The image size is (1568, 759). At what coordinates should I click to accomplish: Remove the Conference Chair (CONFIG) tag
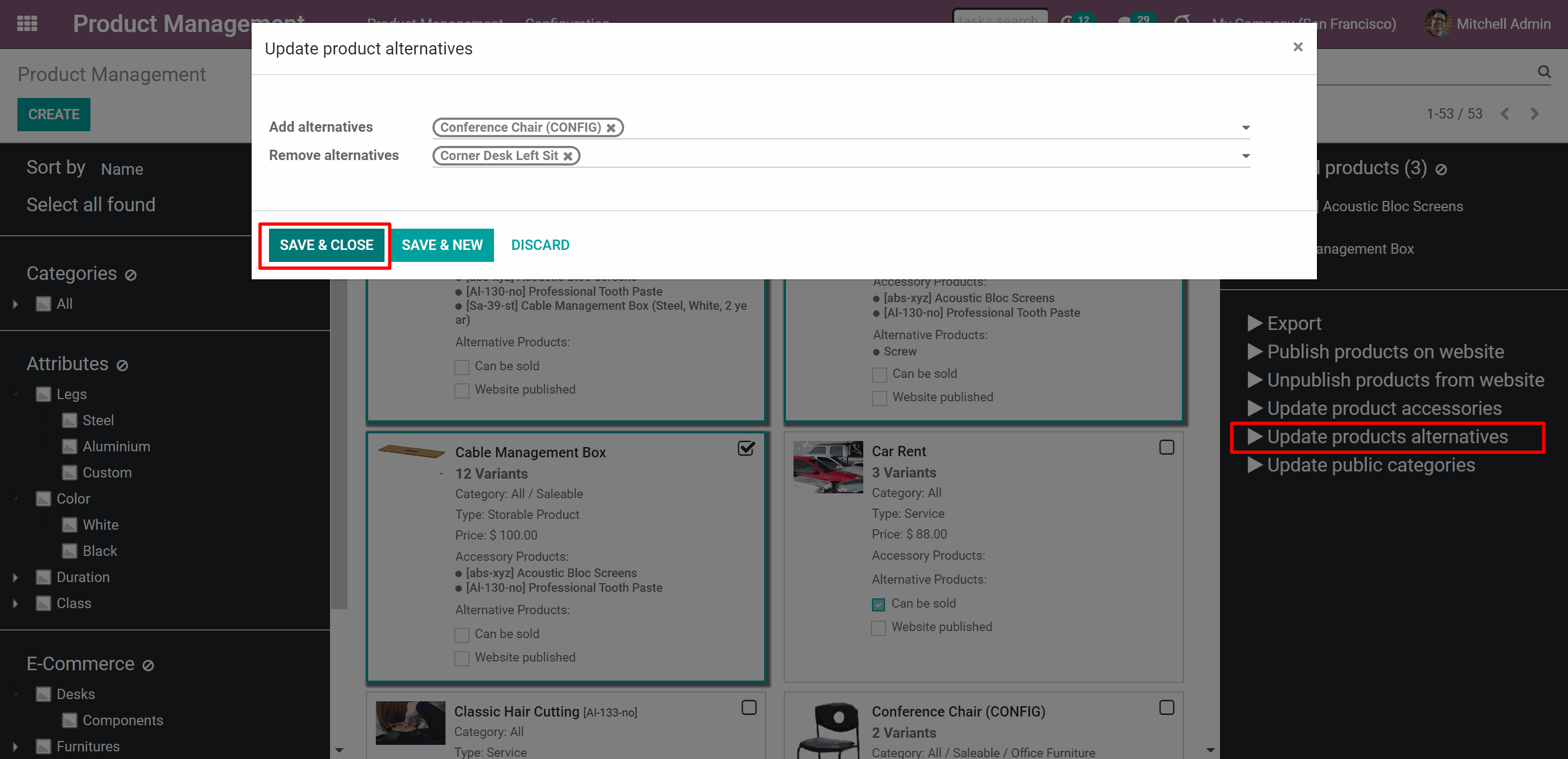tap(611, 128)
